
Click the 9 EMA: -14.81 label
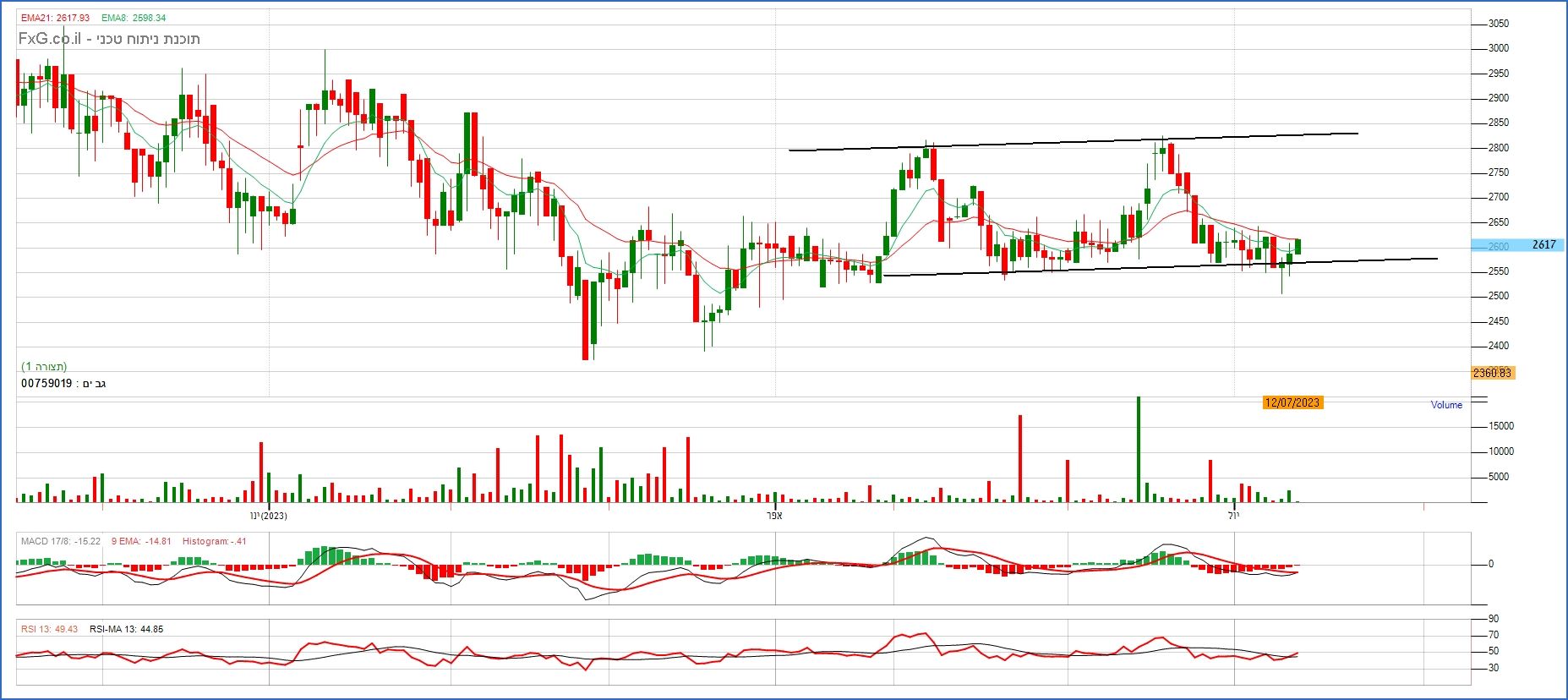[x=141, y=541]
